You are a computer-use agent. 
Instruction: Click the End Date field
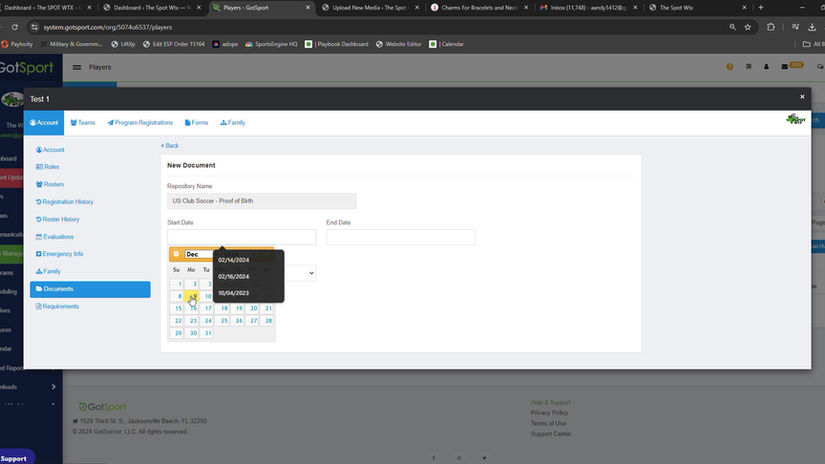tap(401, 237)
